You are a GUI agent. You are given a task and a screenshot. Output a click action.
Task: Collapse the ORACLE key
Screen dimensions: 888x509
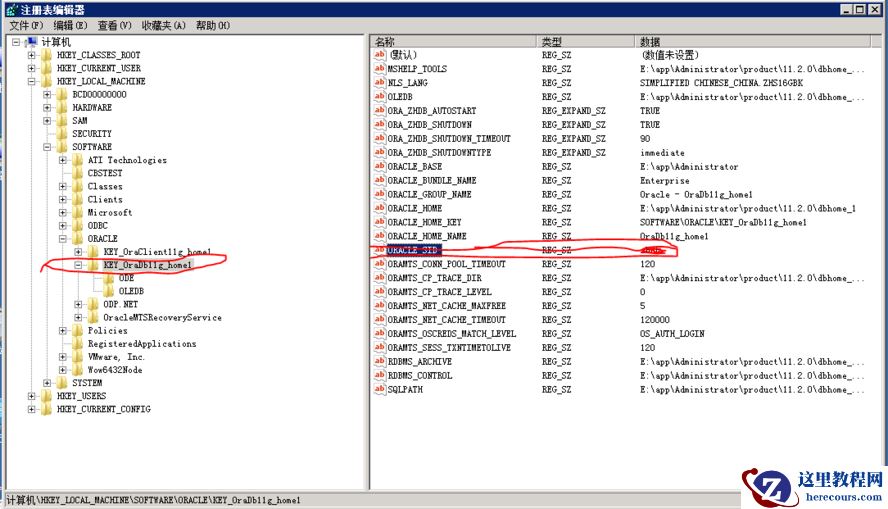tap(63, 238)
